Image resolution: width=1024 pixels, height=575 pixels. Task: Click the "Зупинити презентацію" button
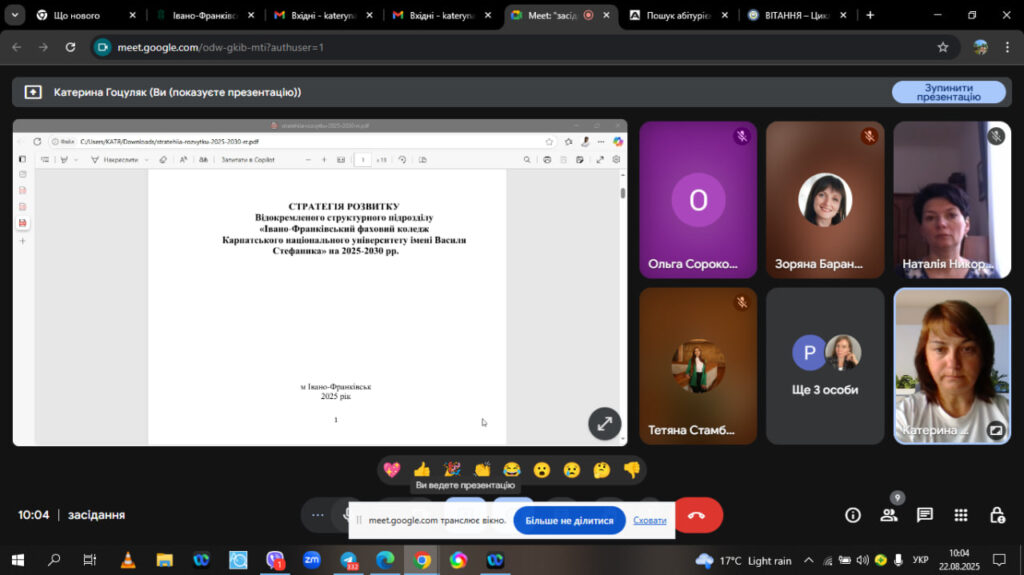coord(948,92)
